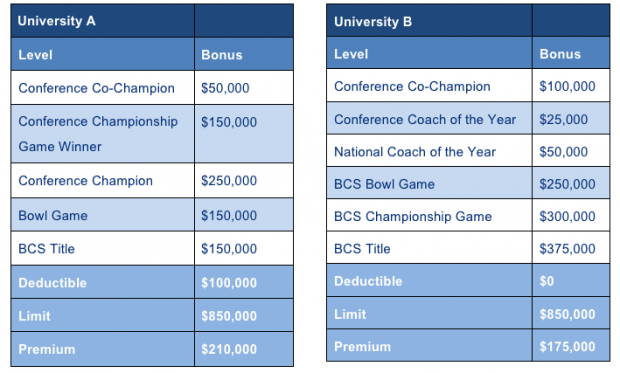Viewport: 620px width, 373px height.
Task: Select the Bowl Game row in University A
Action: click(x=152, y=215)
